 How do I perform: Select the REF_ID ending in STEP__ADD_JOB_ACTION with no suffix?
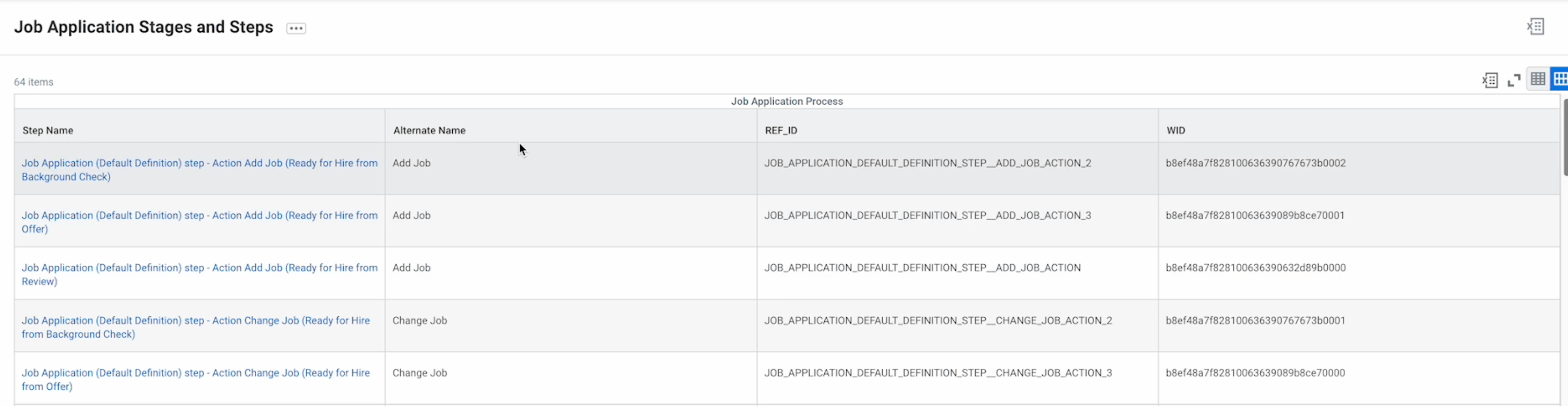coord(923,268)
